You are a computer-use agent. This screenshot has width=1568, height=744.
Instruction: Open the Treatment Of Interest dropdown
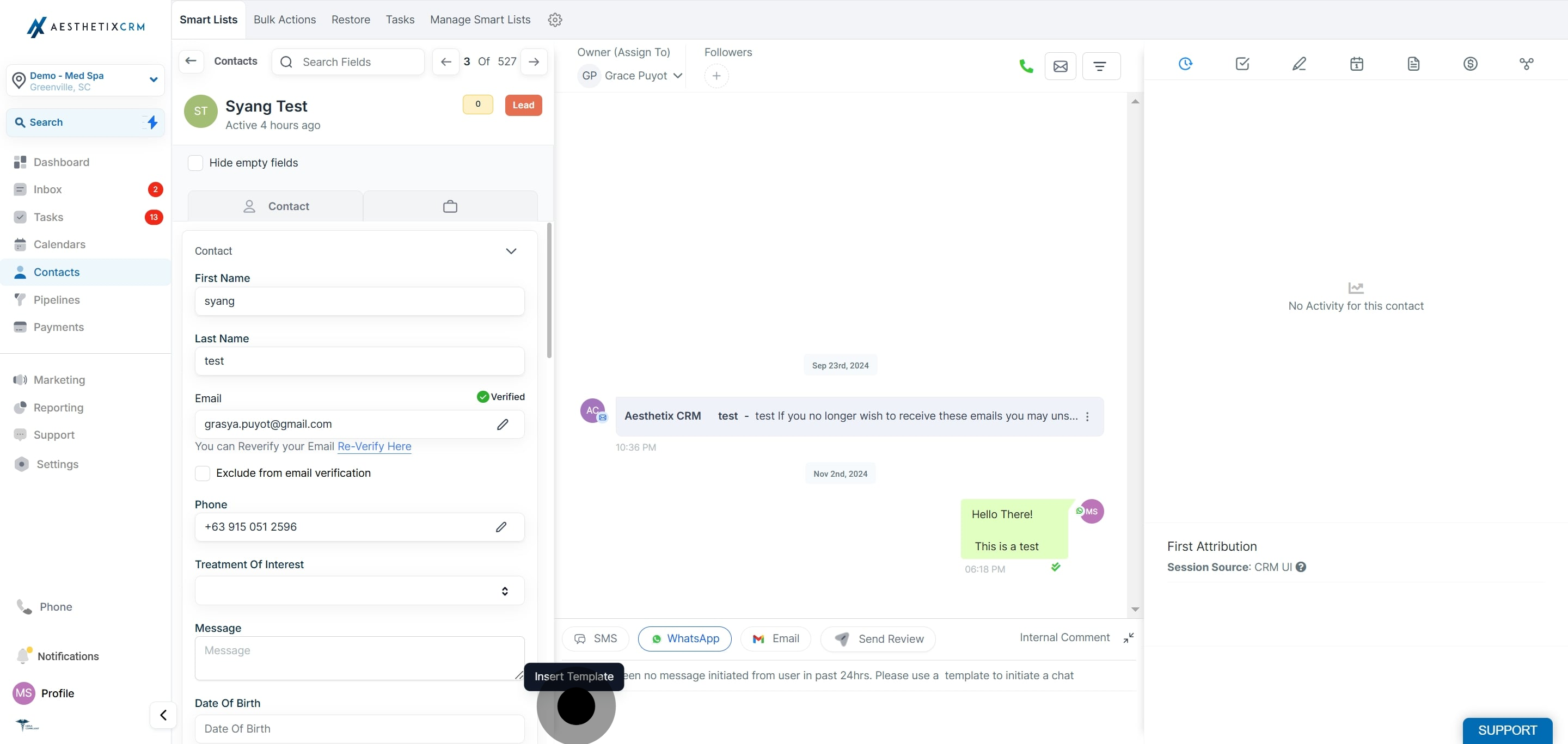pos(359,591)
